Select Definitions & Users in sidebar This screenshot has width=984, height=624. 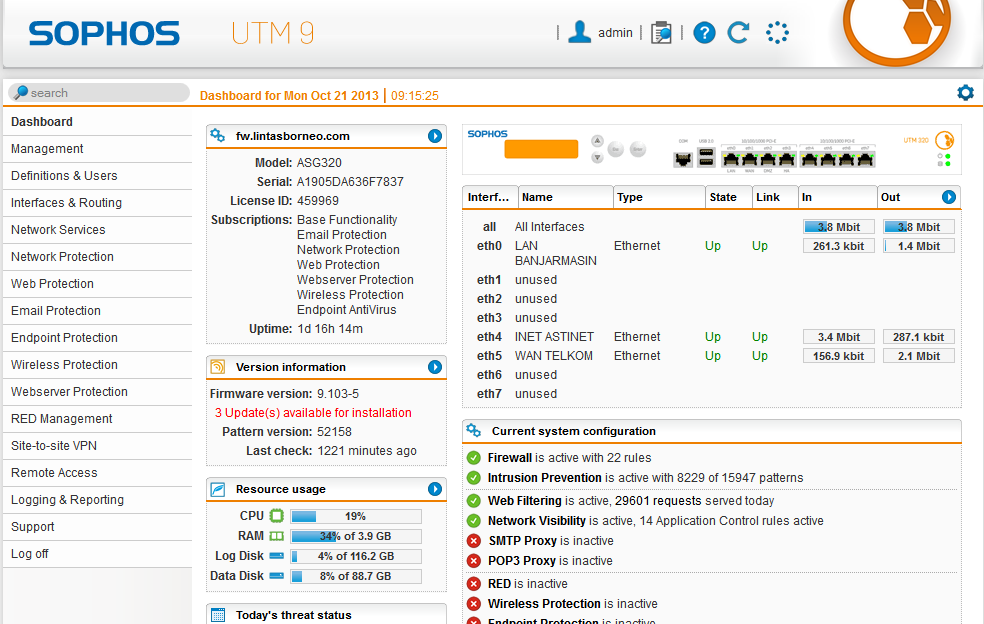click(x=97, y=176)
